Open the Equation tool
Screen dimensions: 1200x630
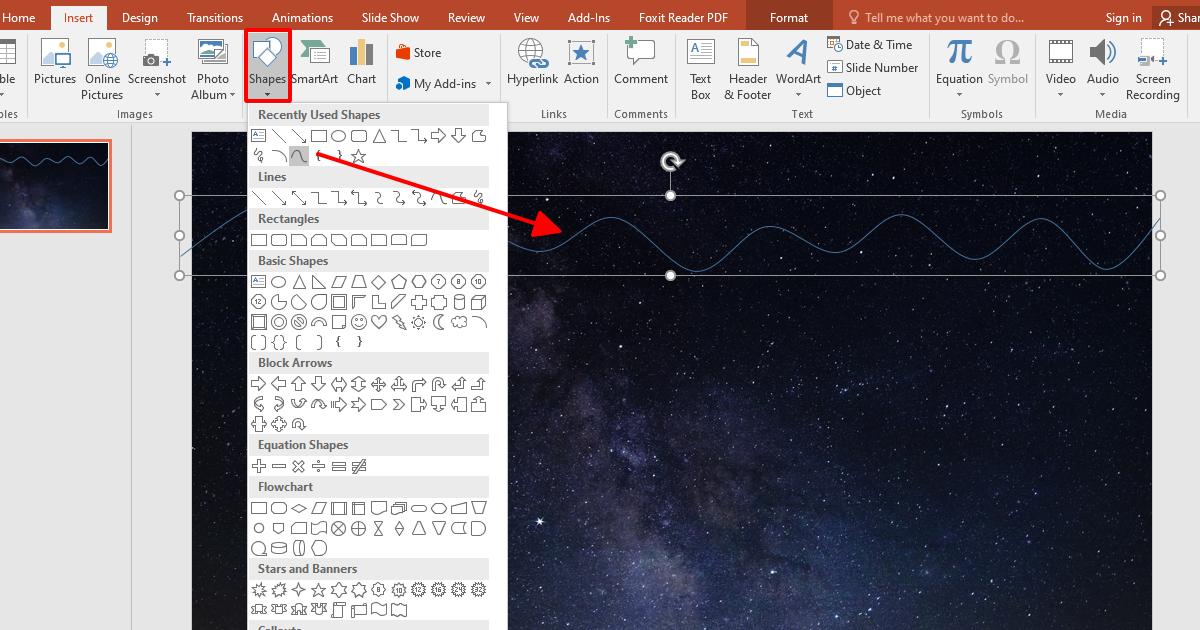tap(957, 60)
